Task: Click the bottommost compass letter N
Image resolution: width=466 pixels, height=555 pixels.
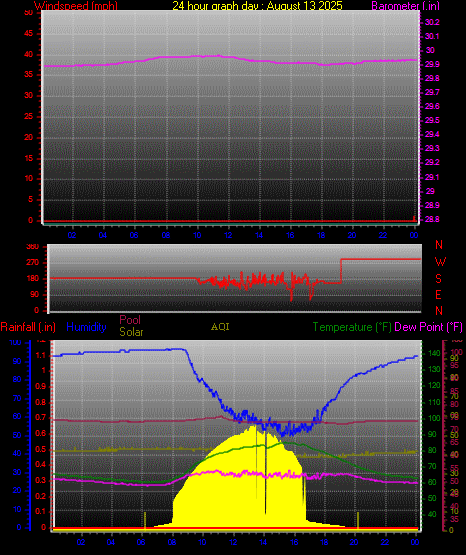Action: pyautogui.click(x=439, y=311)
